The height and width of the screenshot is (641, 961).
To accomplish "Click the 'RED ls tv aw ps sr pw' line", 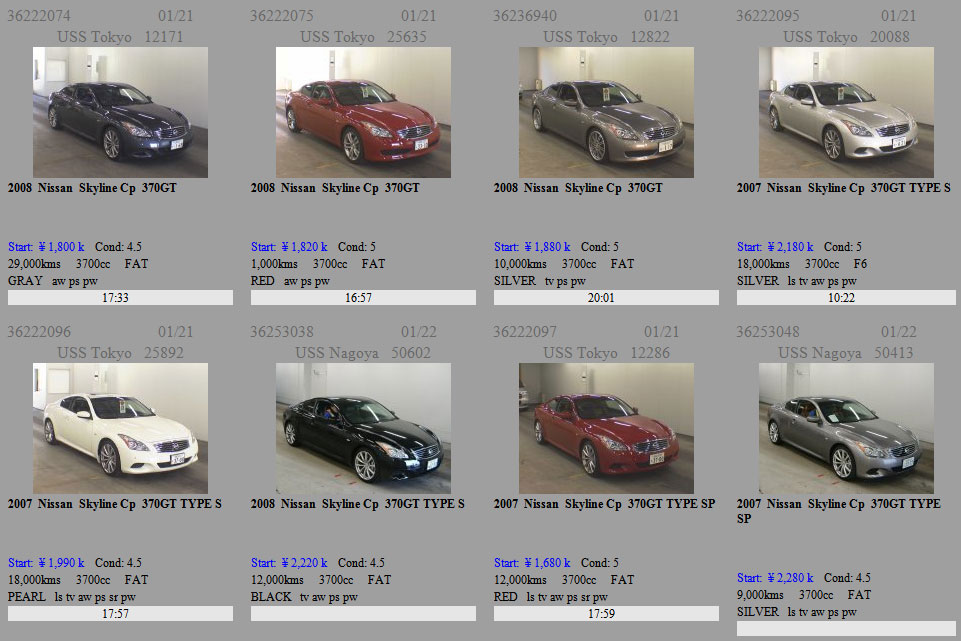I will tap(551, 597).
